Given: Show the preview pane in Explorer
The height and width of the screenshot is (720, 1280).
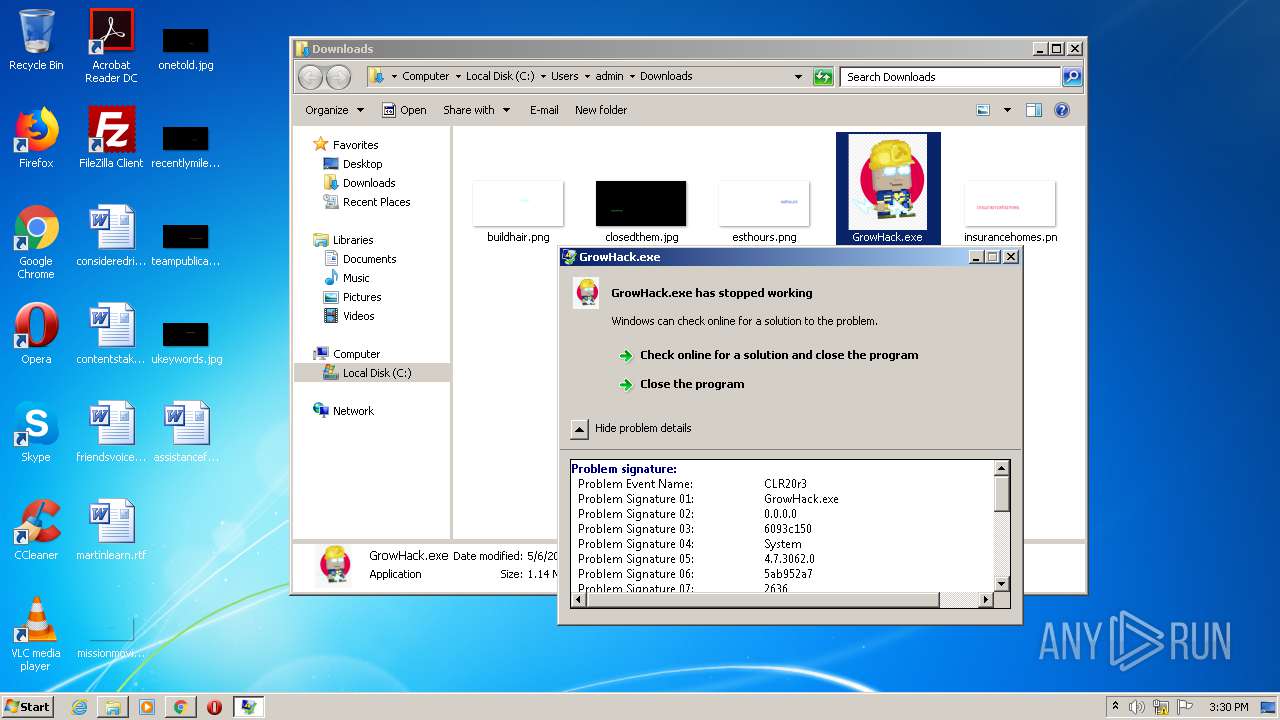Looking at the screenshot, I should pyautogui.click(x=1035, y=110).
